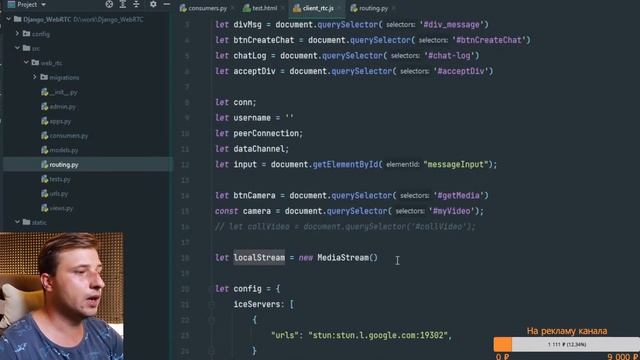Click the webcam overlay of the presenter
640x360 pixels.
62,296
